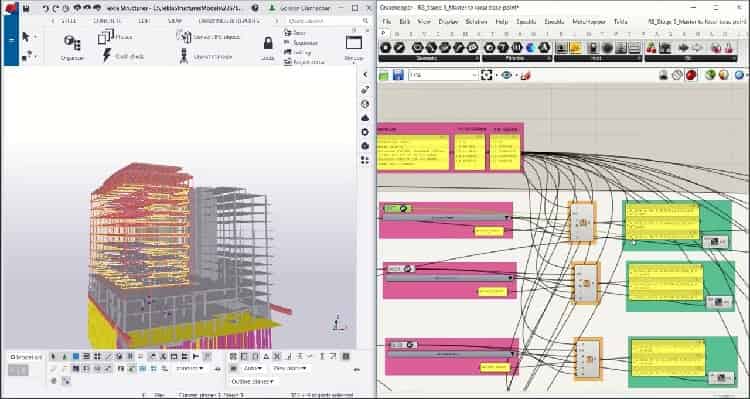Click the lightning bolt Clash check icon
Viewport: 750px width, 399px height.
click(107, 55)
